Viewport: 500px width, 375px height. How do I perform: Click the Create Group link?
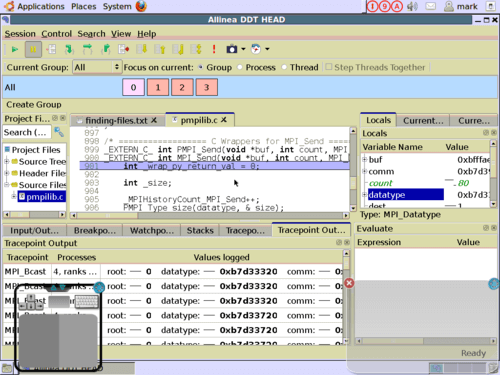coord(34,105)
